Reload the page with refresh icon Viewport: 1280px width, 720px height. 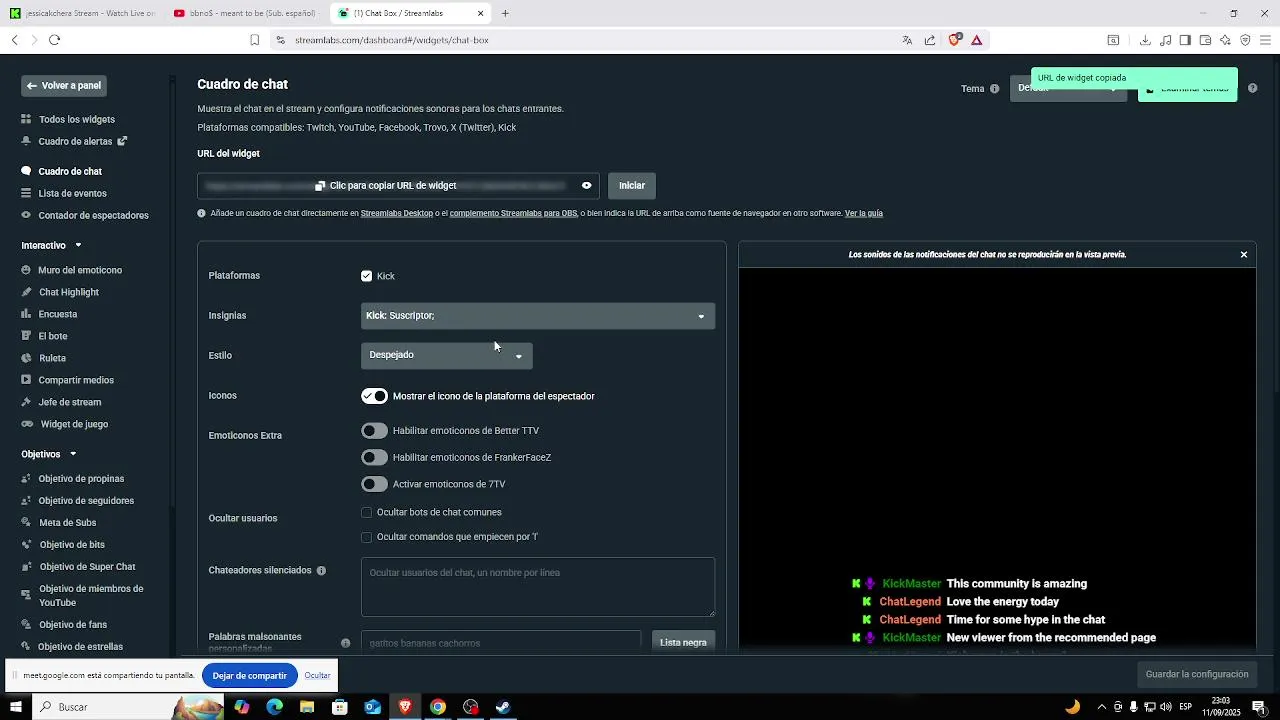point(54,40)
